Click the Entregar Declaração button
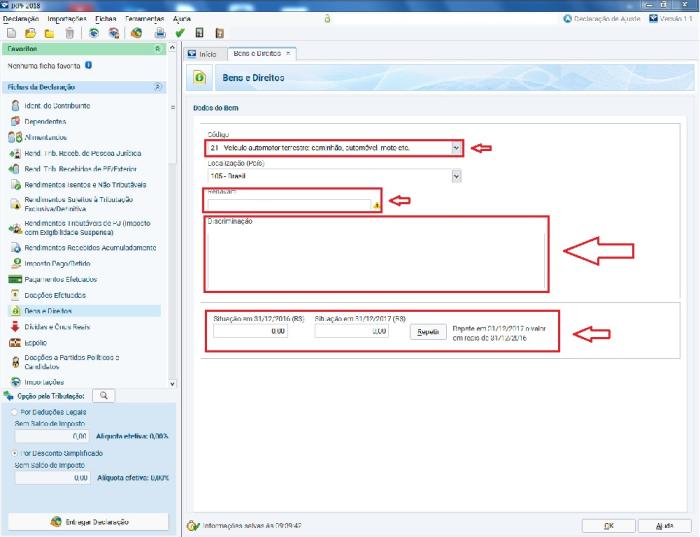Screen dimensions: 700x537 tap(87, 521)
